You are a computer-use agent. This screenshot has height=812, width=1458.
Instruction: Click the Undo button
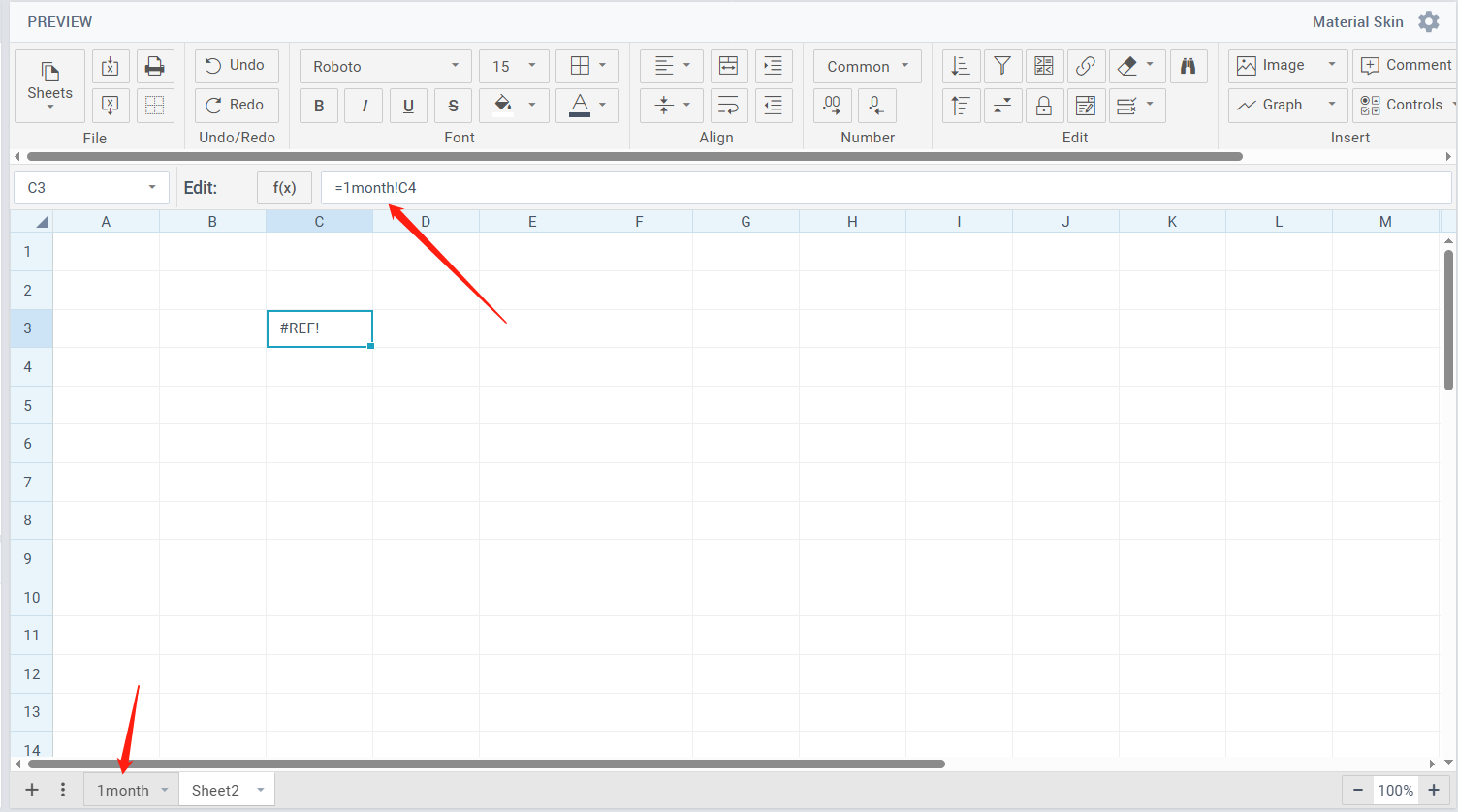[x=236, y=65]
